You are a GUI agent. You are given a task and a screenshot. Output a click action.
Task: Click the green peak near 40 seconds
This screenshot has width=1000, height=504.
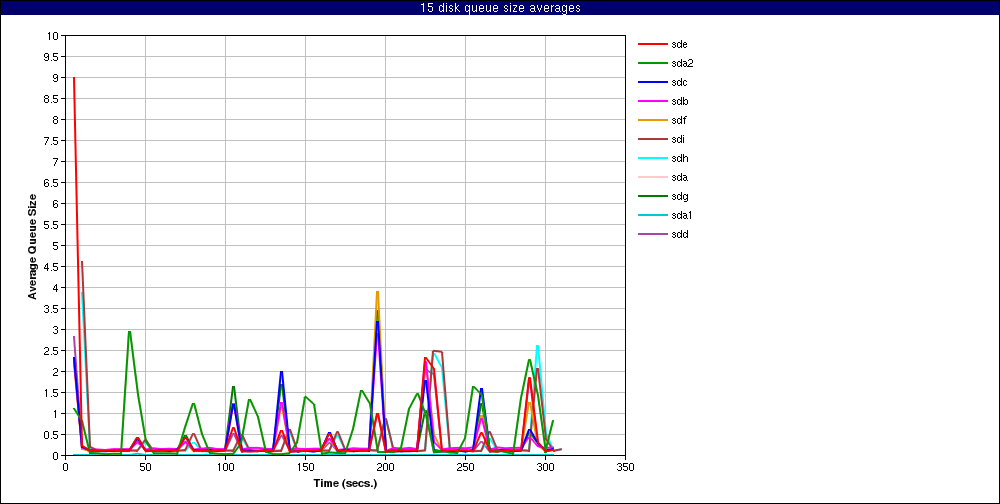coord(129,332)
